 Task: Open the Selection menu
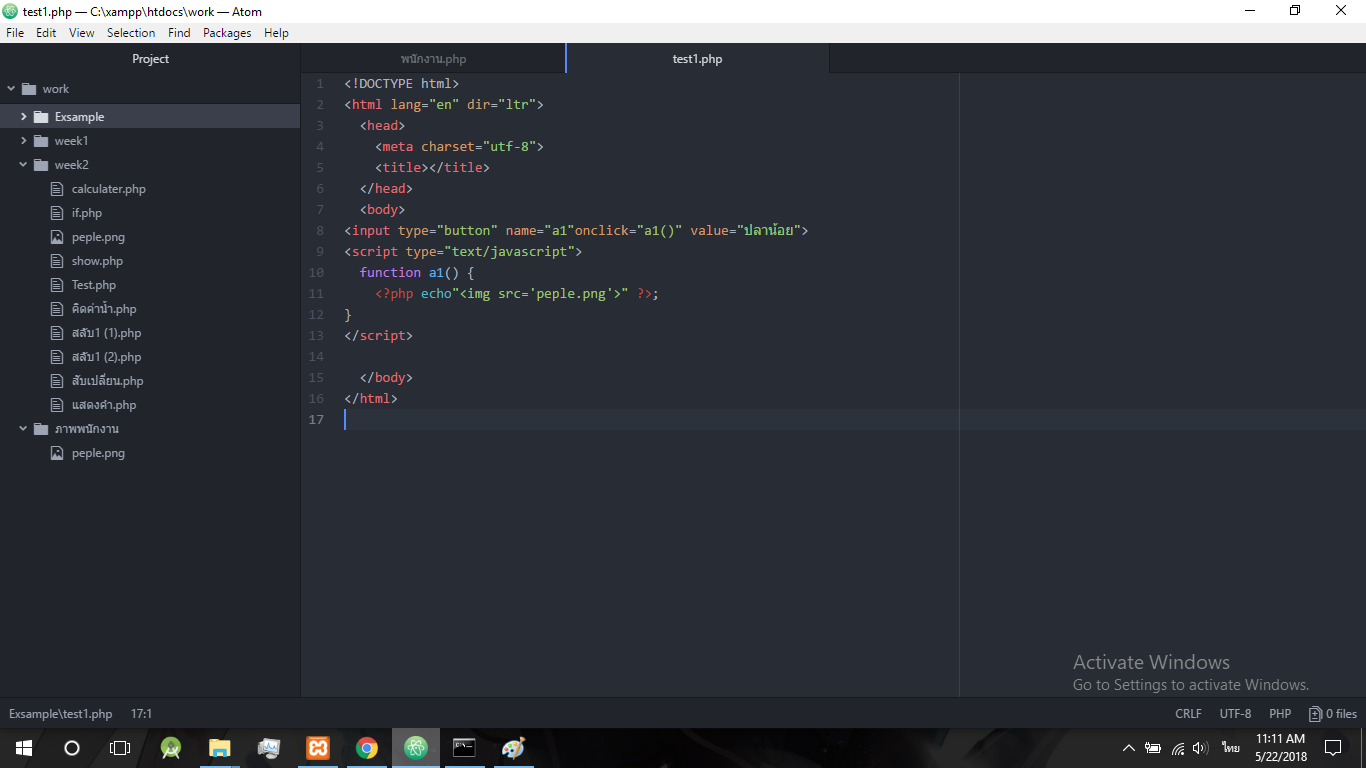[x=131, y=33]
